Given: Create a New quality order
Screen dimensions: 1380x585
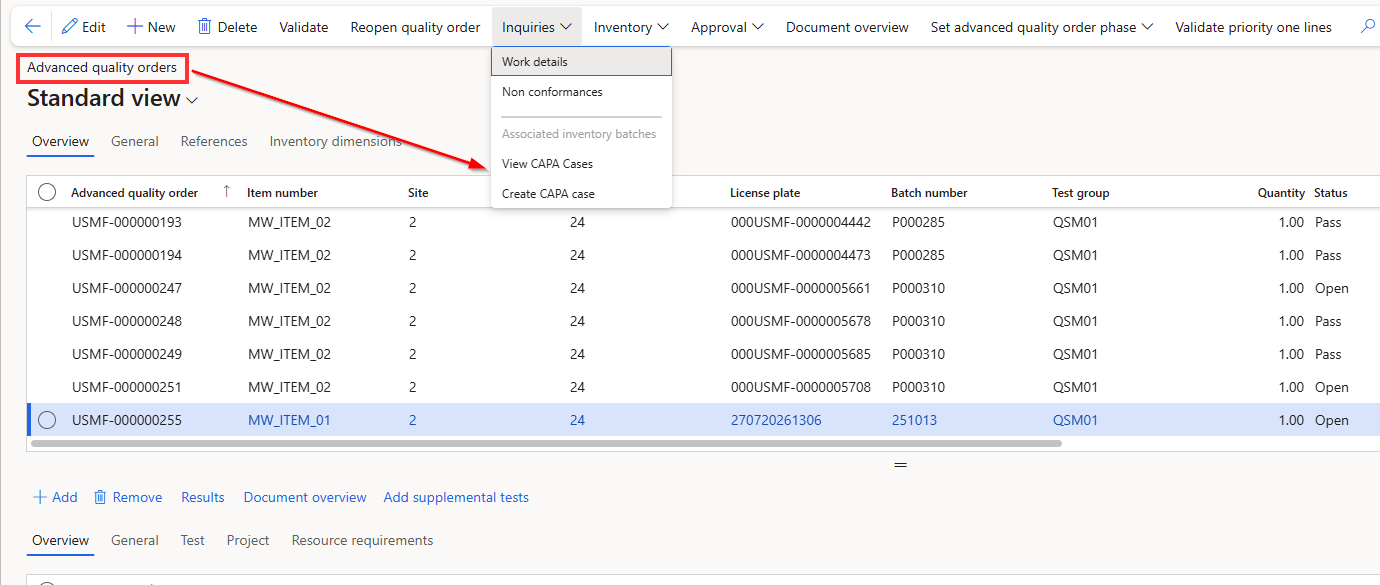Looking at the screenshot, I should (151, 27).
